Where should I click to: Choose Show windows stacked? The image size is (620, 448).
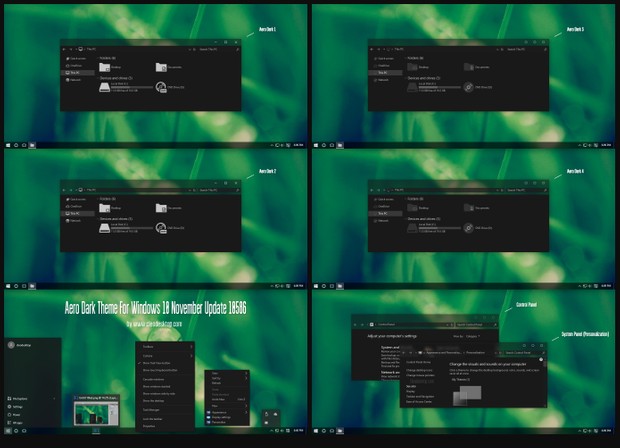point(165,387)
